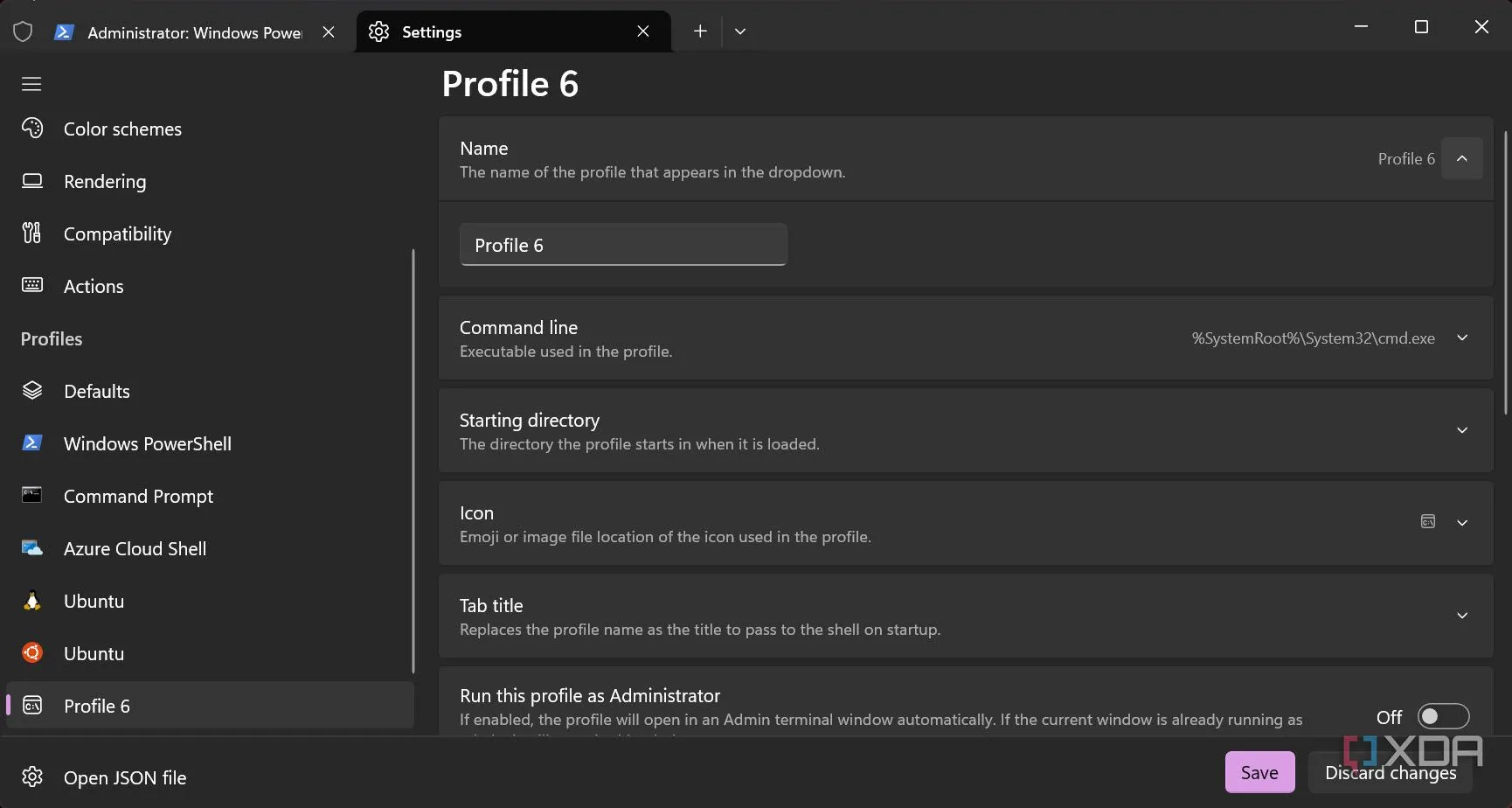Screen dimensions: 1512x808
Task: Switch to Administrator: Windows PowerShell tab
Action: (x=194, y=32)
